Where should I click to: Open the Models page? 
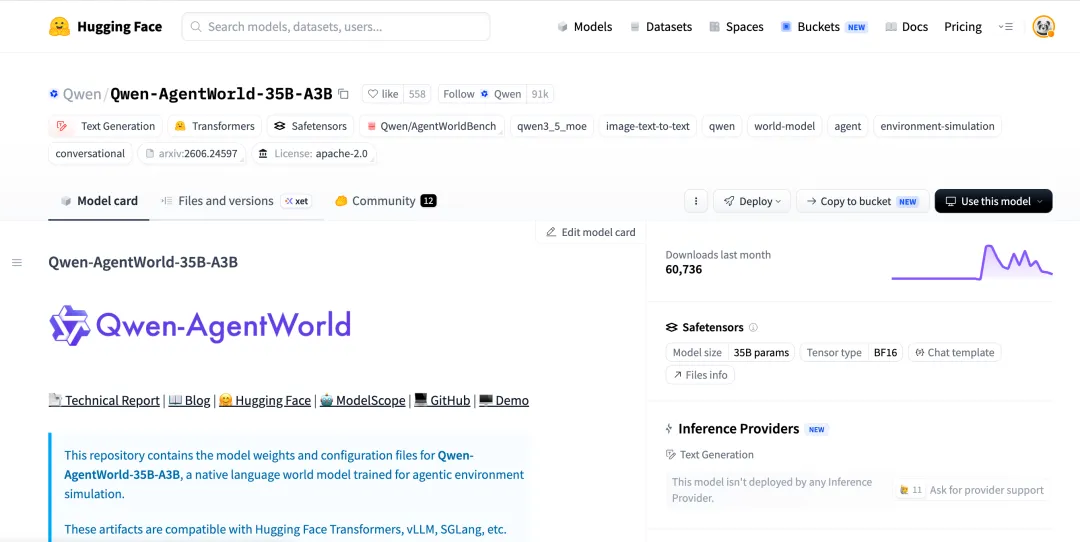pyautogui.click(x=584, y=27)
